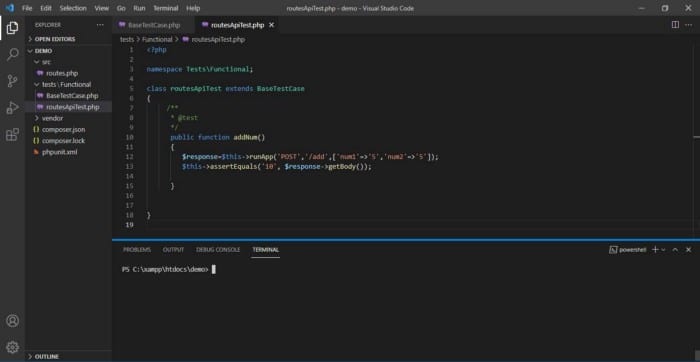Click the namespace Tests\Functional line
This screenshot has width=700, height=362.
coord(200,69)
